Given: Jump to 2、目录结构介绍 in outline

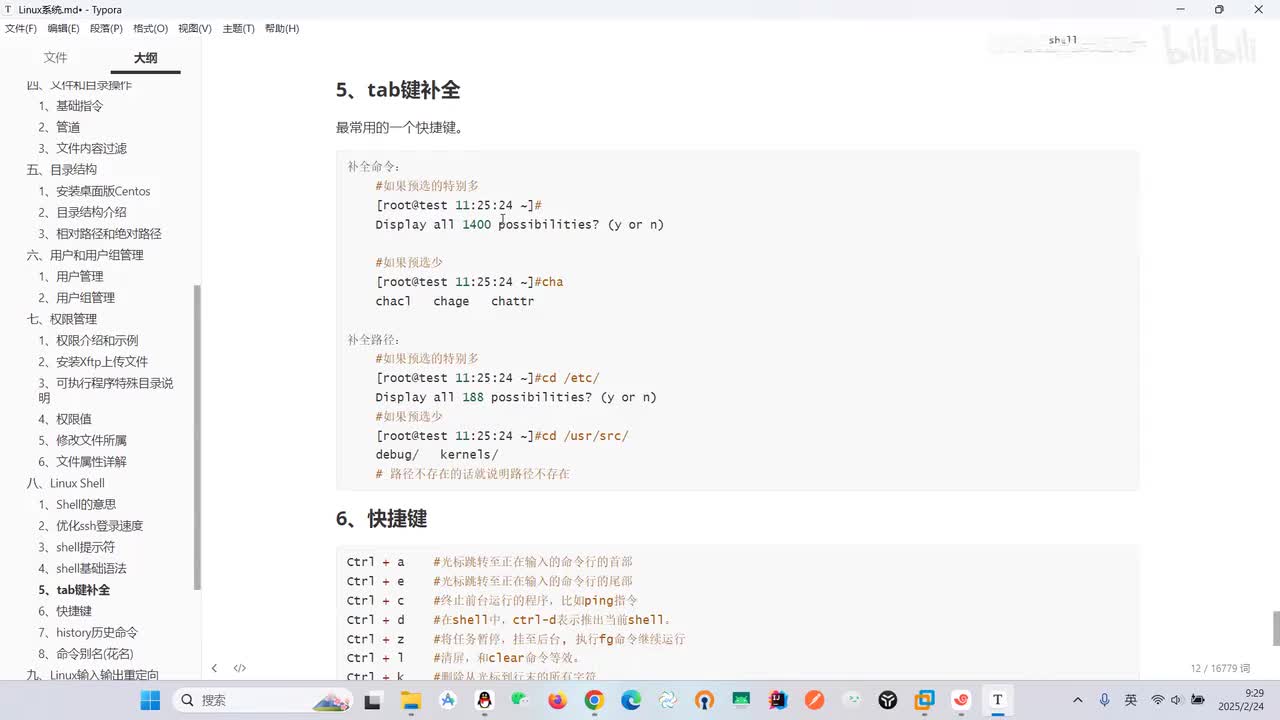Looking at the screenshot, I should [x=83, y=212].
